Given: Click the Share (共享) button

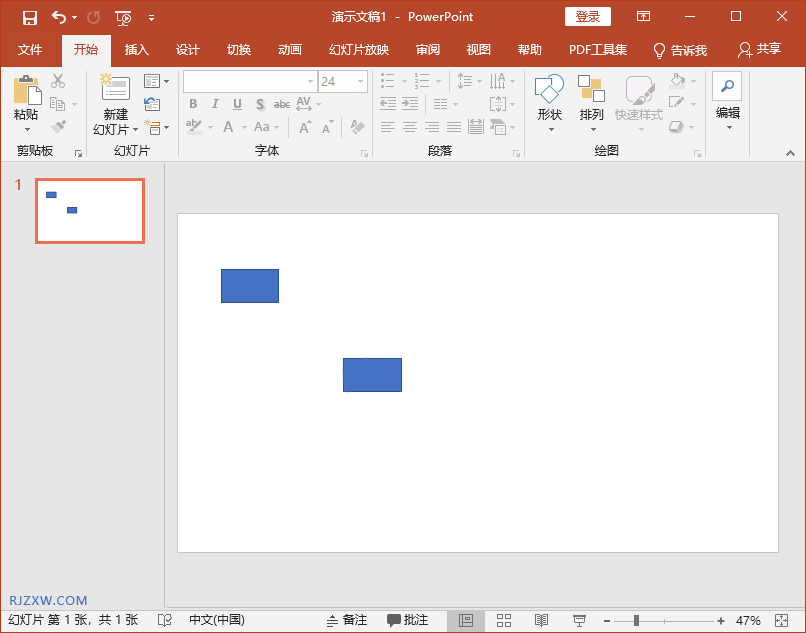Looking at the screenshot, I should point(759,50).
